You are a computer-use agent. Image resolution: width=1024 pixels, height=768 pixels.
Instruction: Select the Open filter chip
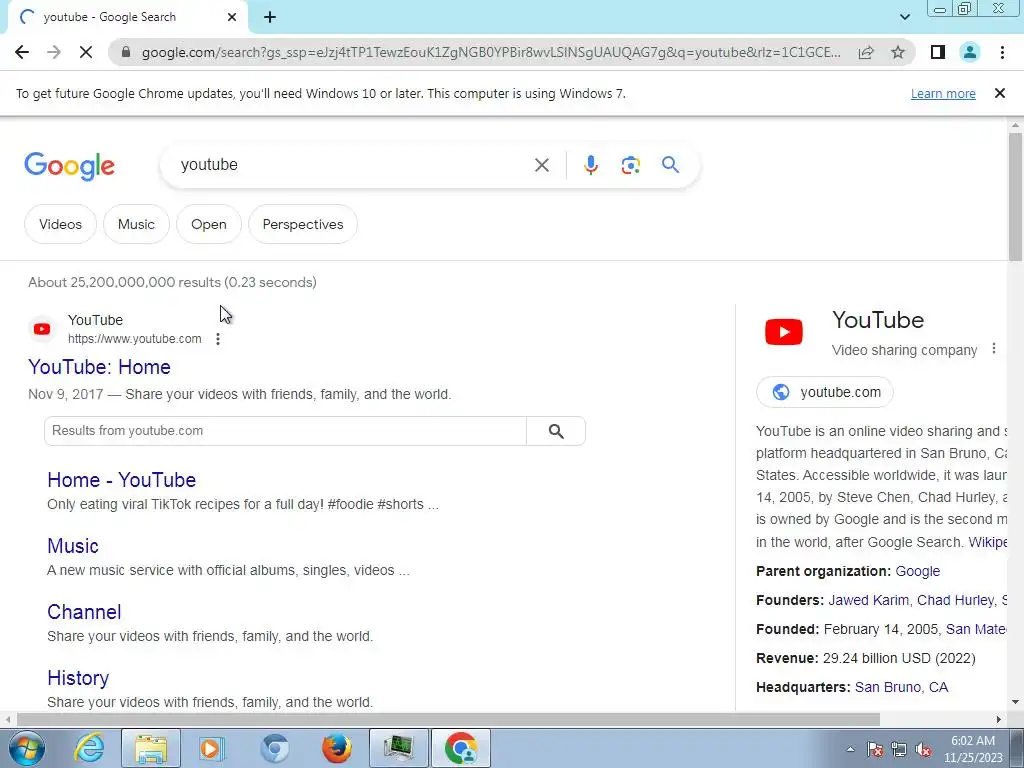click(208, 224)
